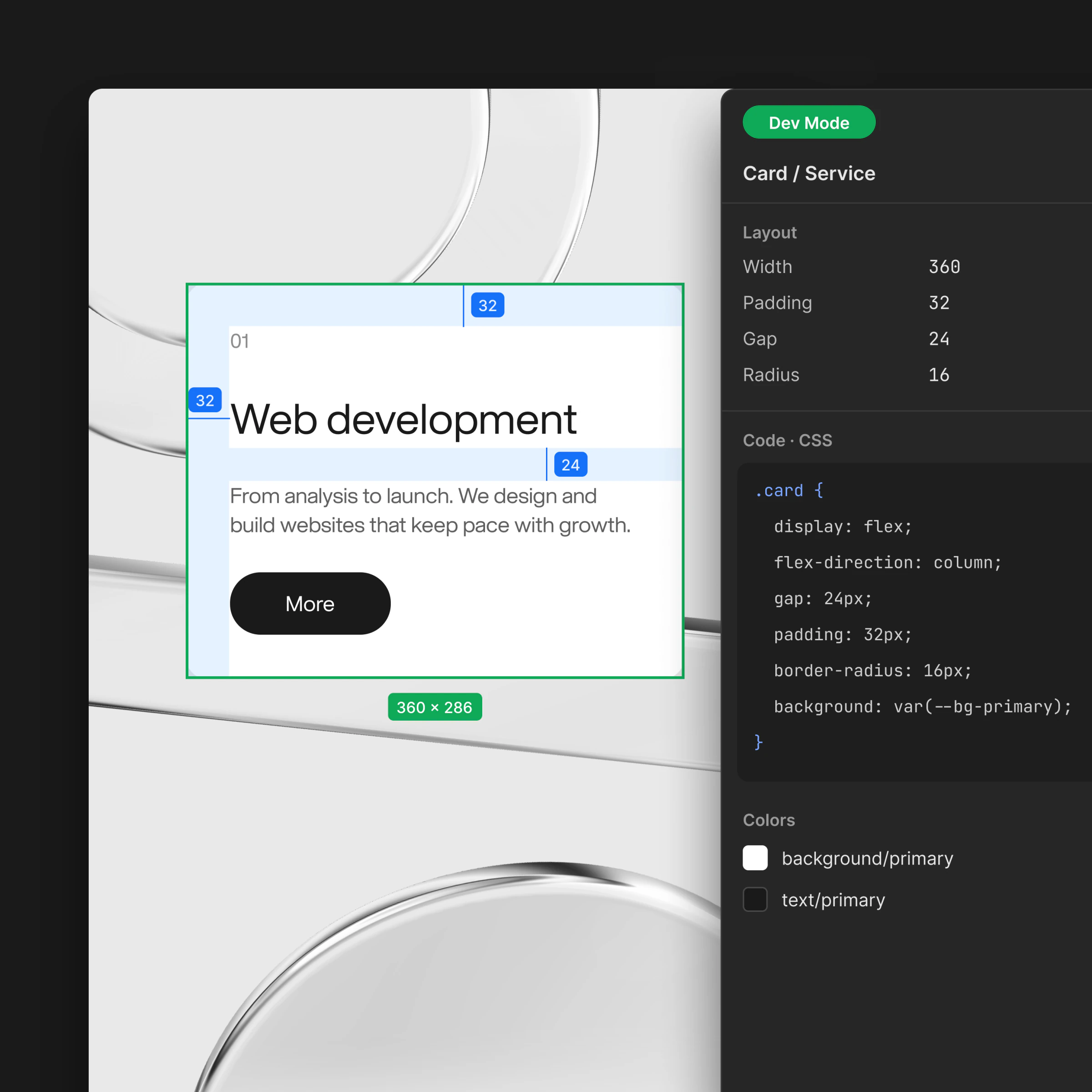The image size is (1092, 1092).
Task: Click the green Dev Mode button
Action: pos(809,122)
